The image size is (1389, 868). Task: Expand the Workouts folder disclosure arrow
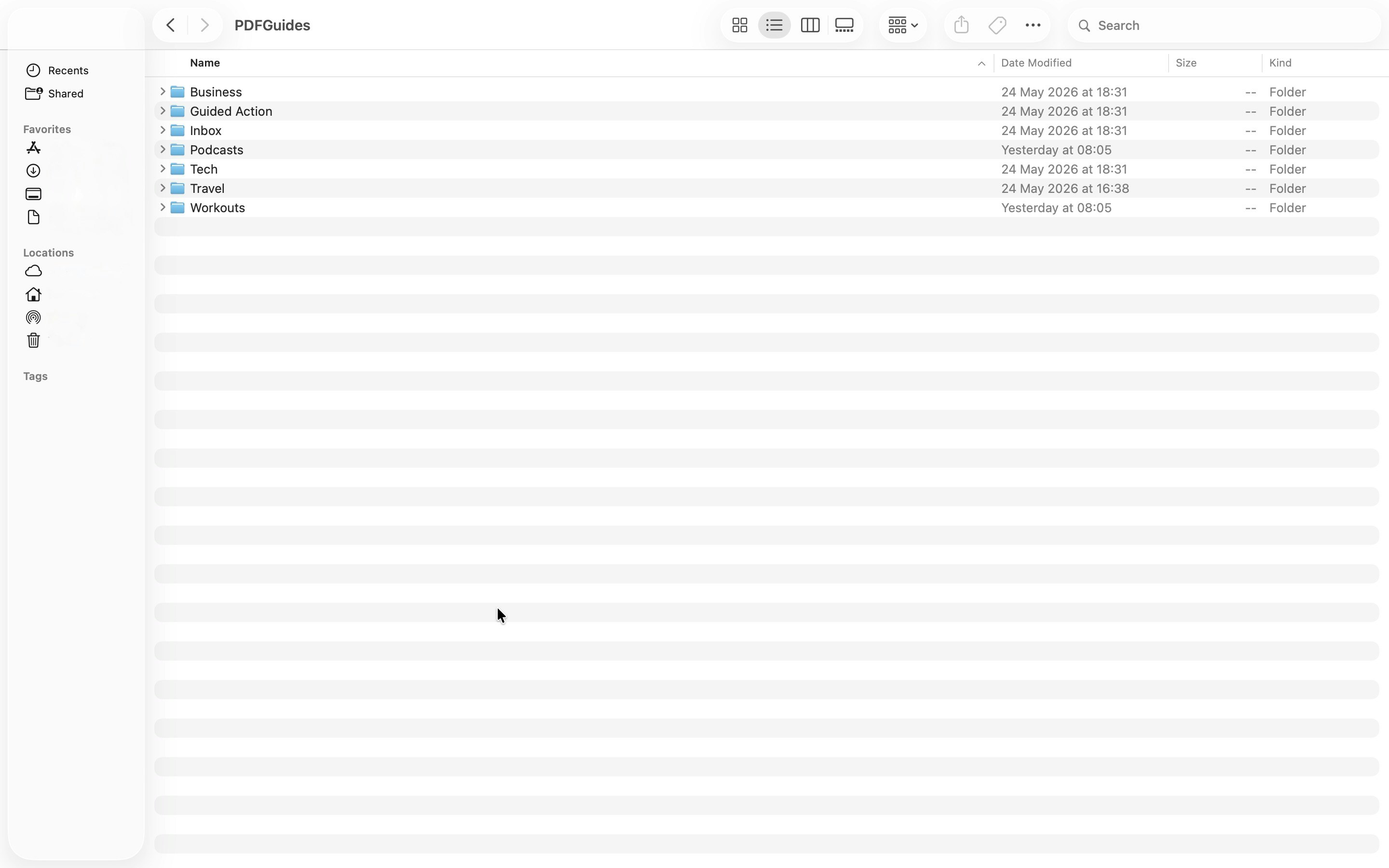click(x=163, y=207)
